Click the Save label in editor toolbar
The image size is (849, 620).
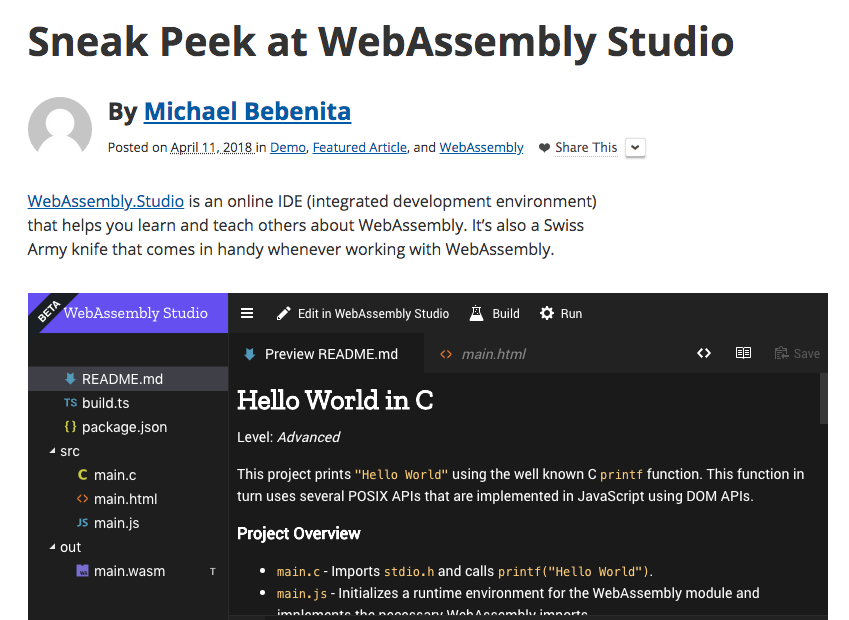pyautogui.click(x=807, y=354)
